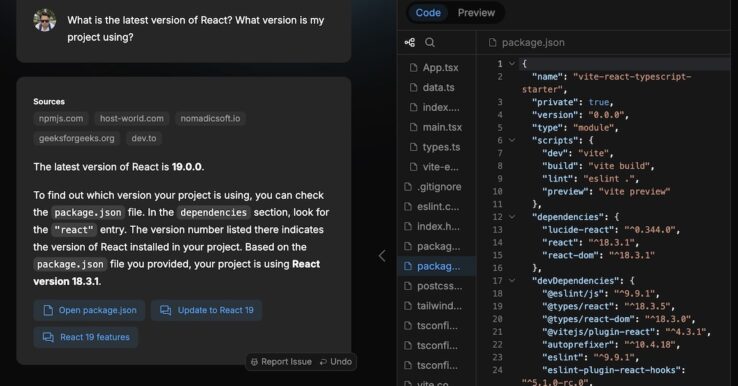Switch to the Preview tab
This screenshot has width=738, height=386.
click(476, 13)
